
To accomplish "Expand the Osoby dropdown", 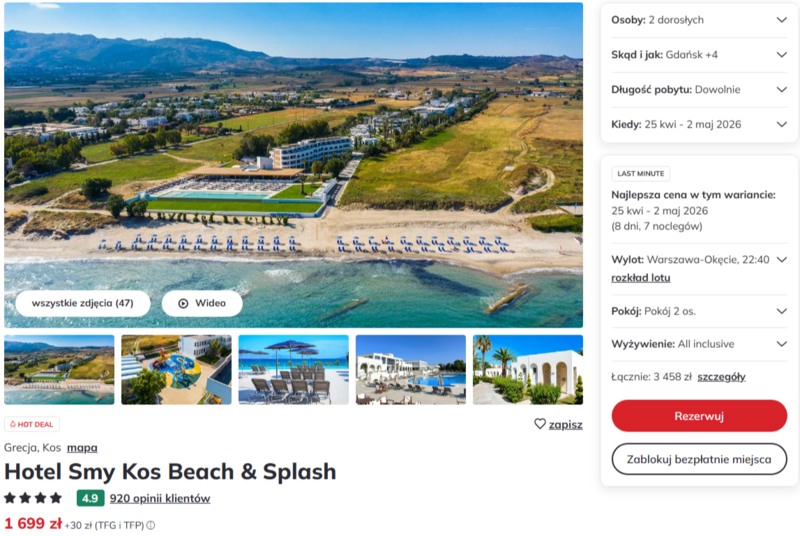I will pyautogui.click(x=781, y=19).
